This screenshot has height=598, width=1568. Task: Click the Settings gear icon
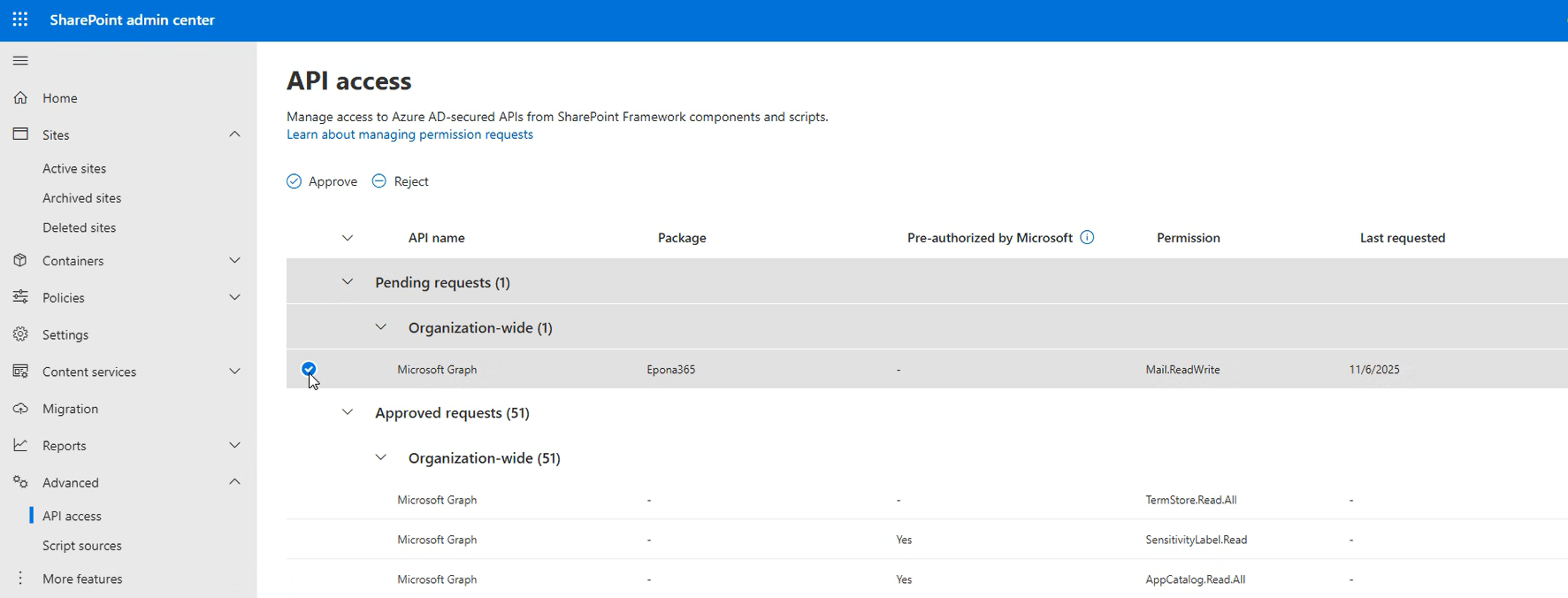pyautogui.click(x=20, y=334)
